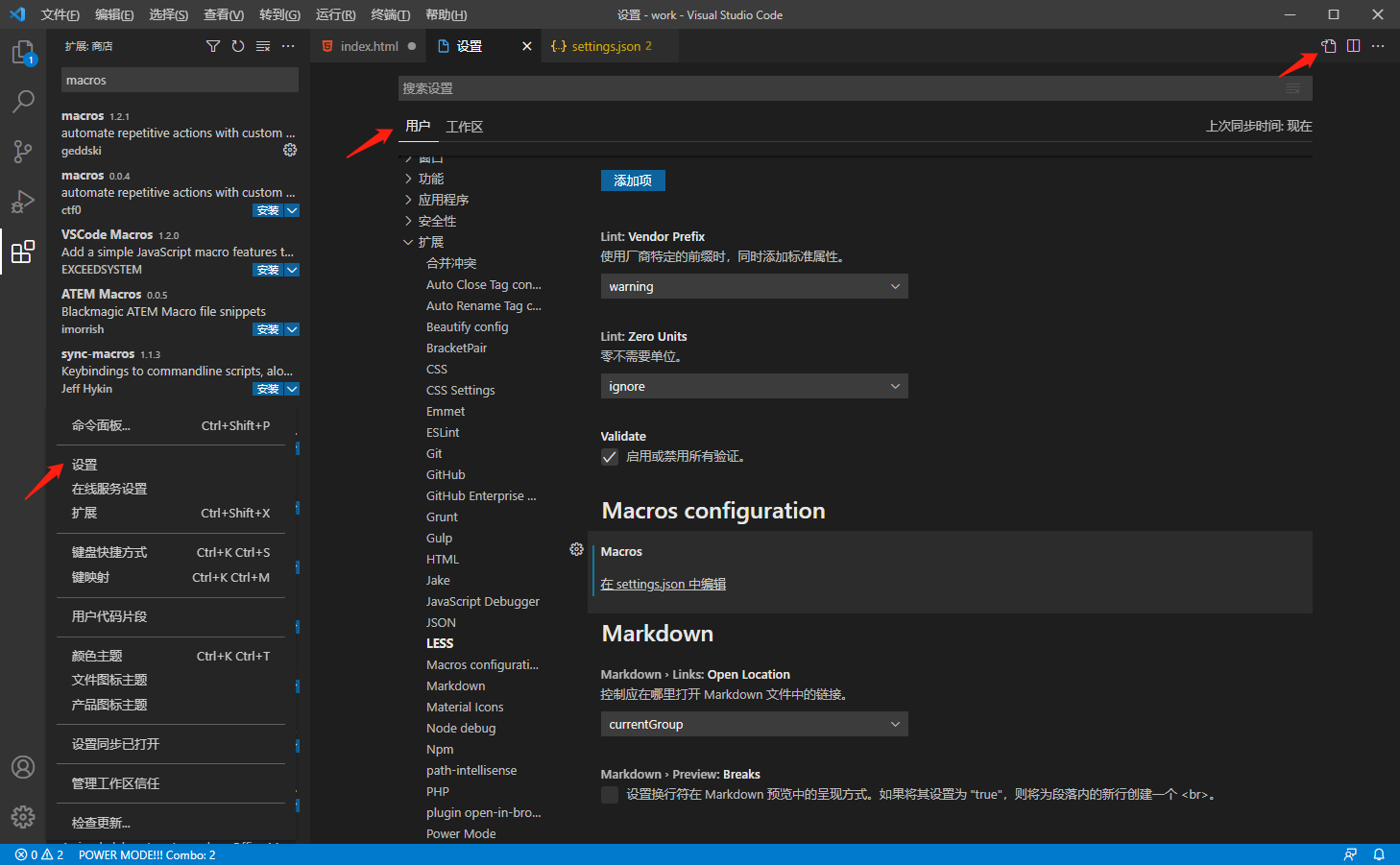Open install dropdown arrow for ctf0 macros
The image size is (1400, 865).
(x=292, y=210)
